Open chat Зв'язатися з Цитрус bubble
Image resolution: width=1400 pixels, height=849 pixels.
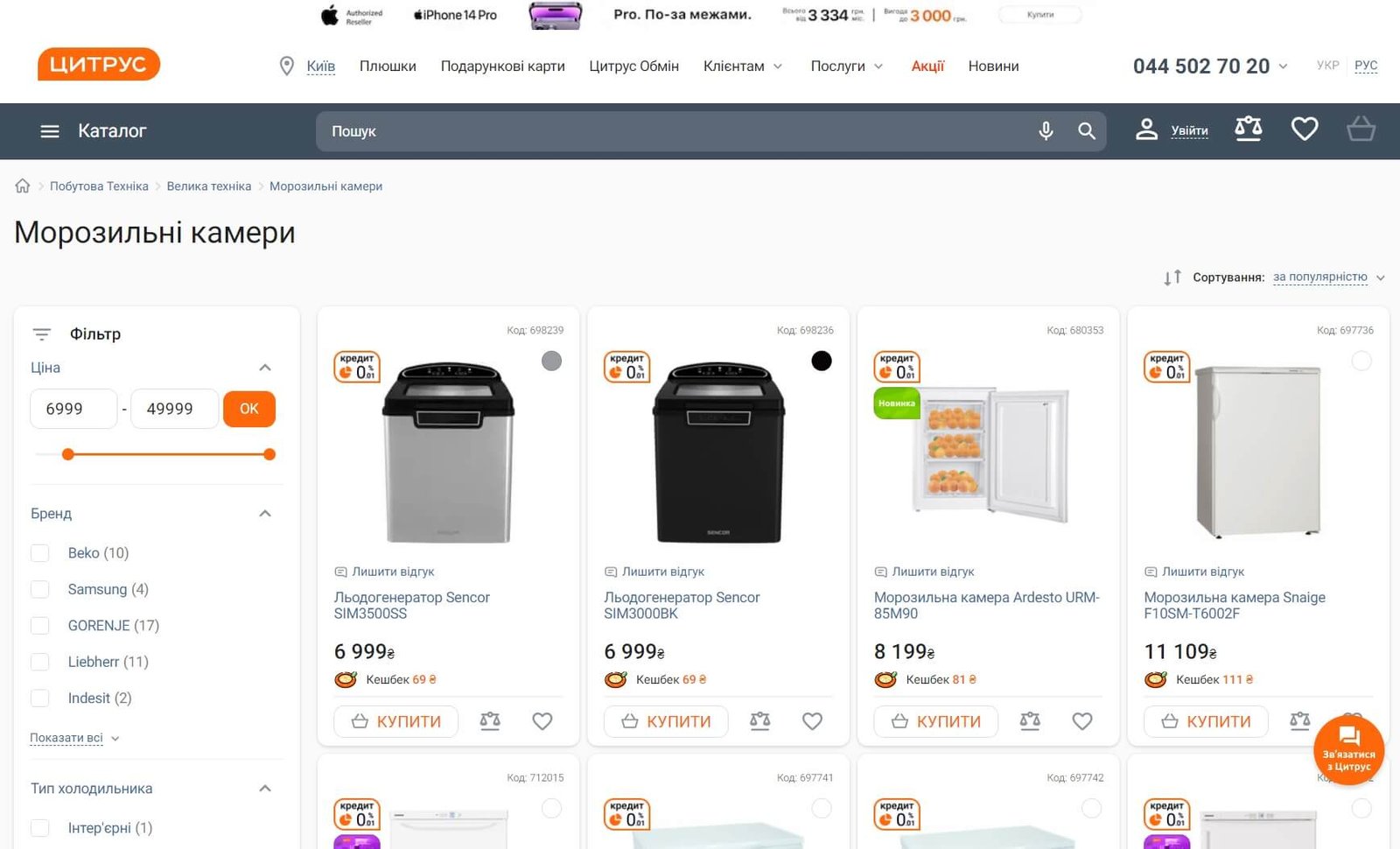(x=1348, y=750)
